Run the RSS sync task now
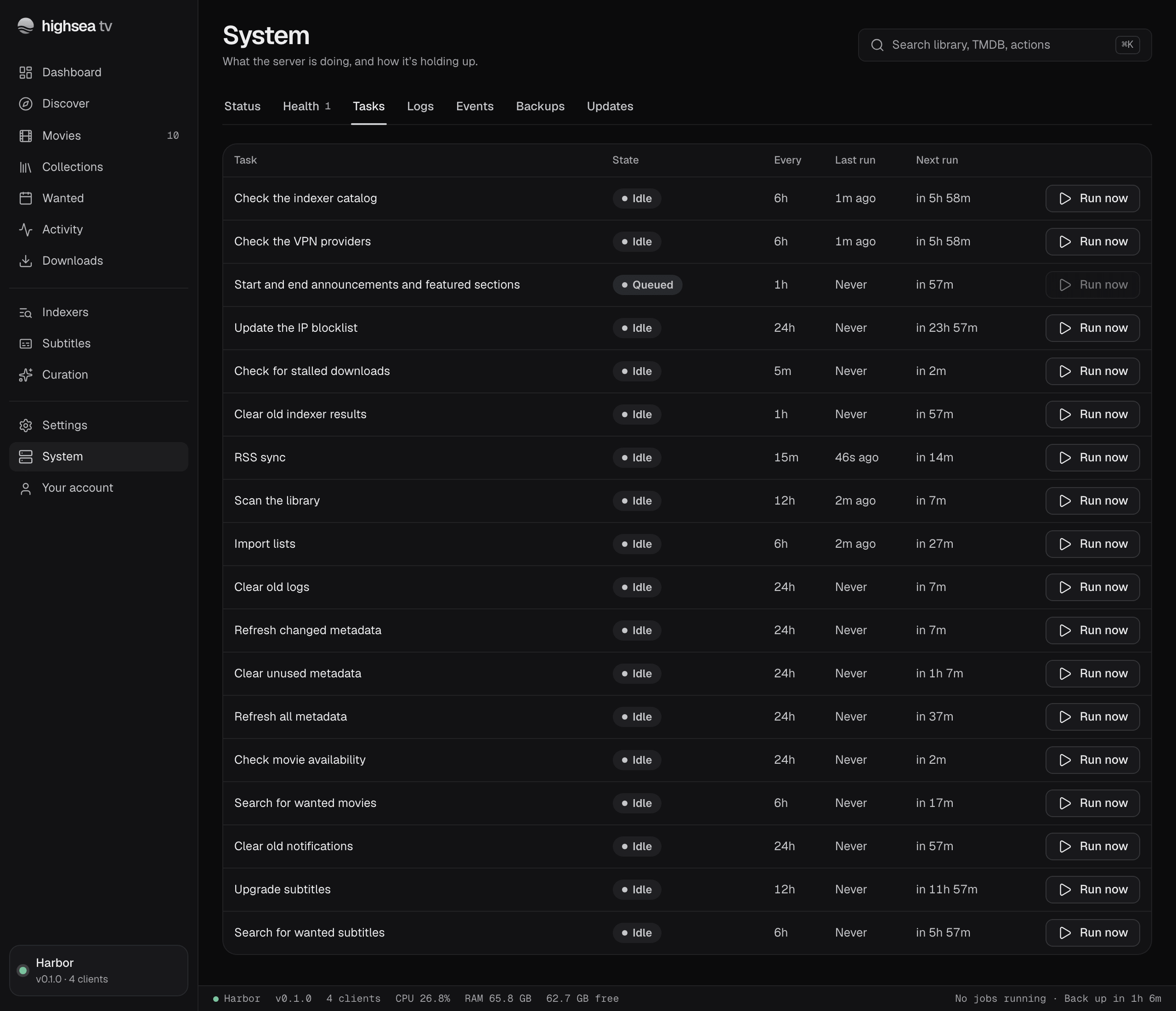 1092,458
